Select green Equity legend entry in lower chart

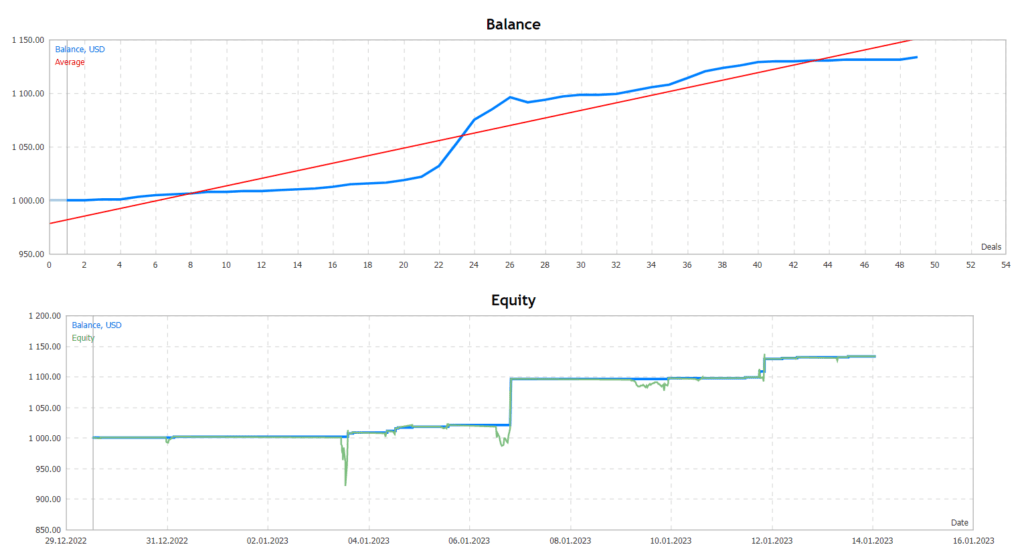click(82, 337)
